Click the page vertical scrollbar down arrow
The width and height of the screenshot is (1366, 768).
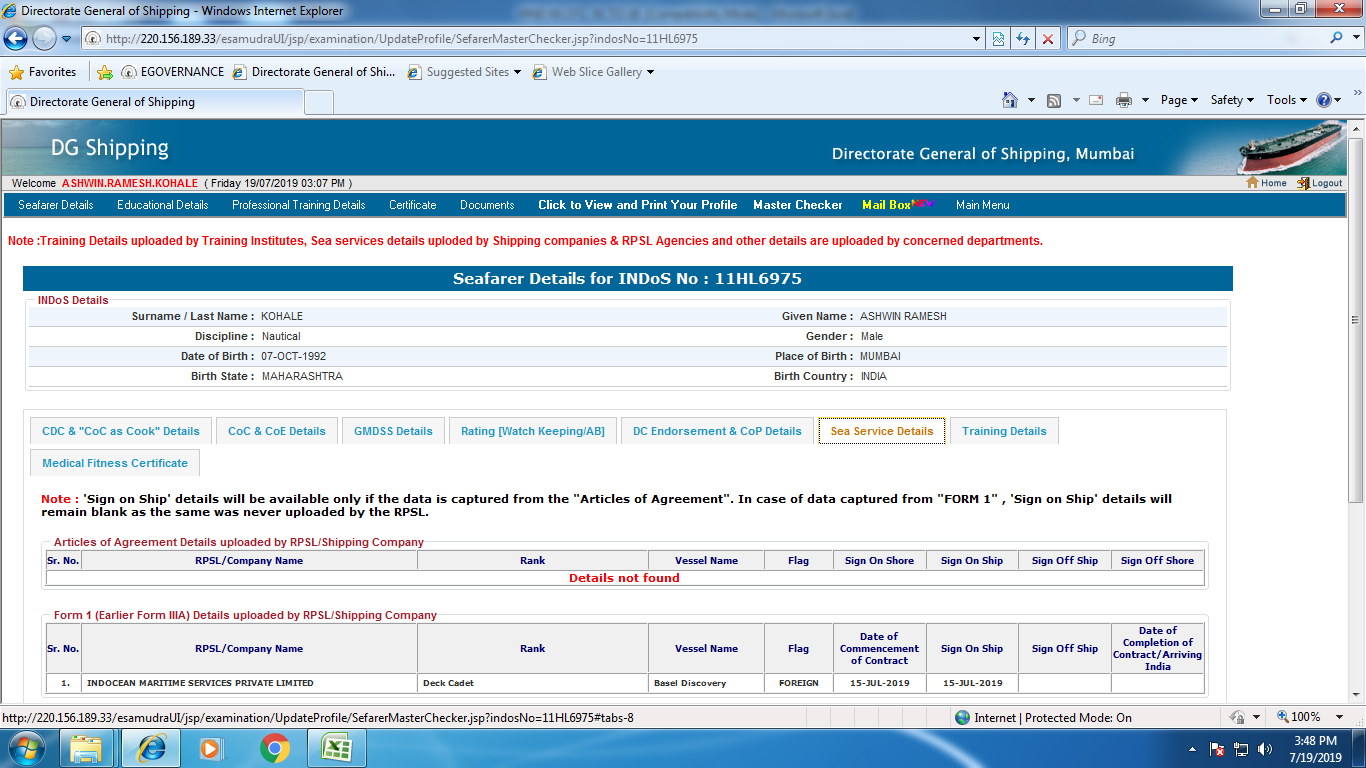pyautogui.click(x=1356, y=693)
